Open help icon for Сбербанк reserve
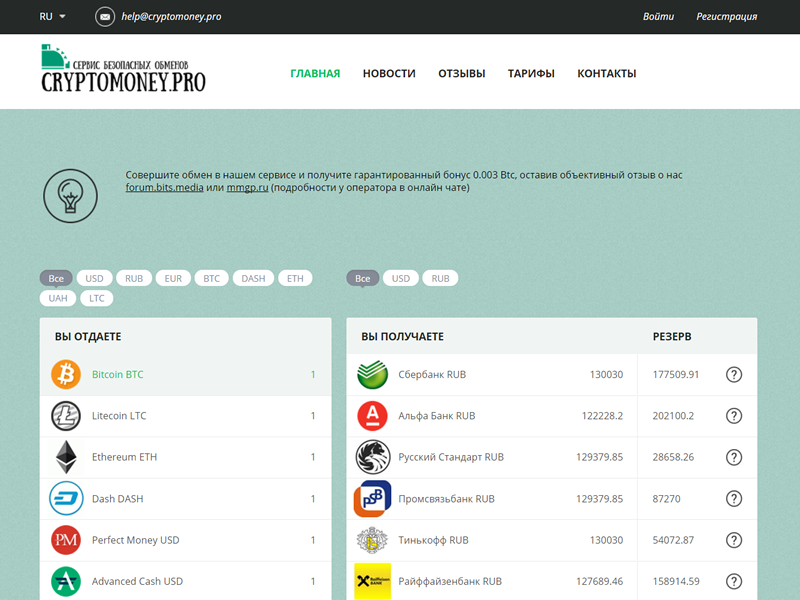The image size is (800, 600). [x=734, y=374]
